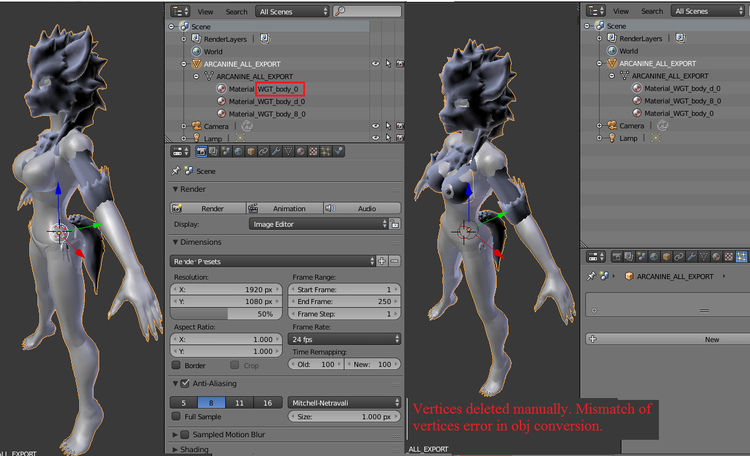750x456 pixels.
Task: Open mesh Data tab in left properties panel
Action: (x=288, y=151)
